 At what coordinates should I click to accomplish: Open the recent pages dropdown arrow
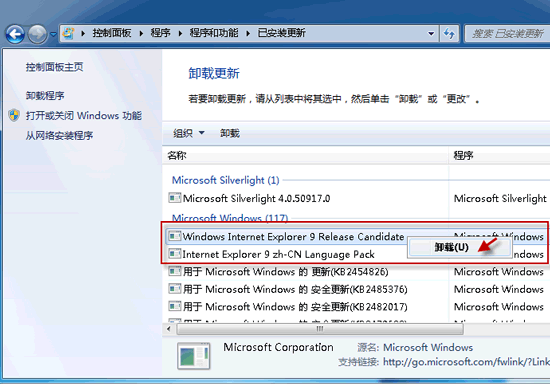pyautogui.click(x=53, y=34)
